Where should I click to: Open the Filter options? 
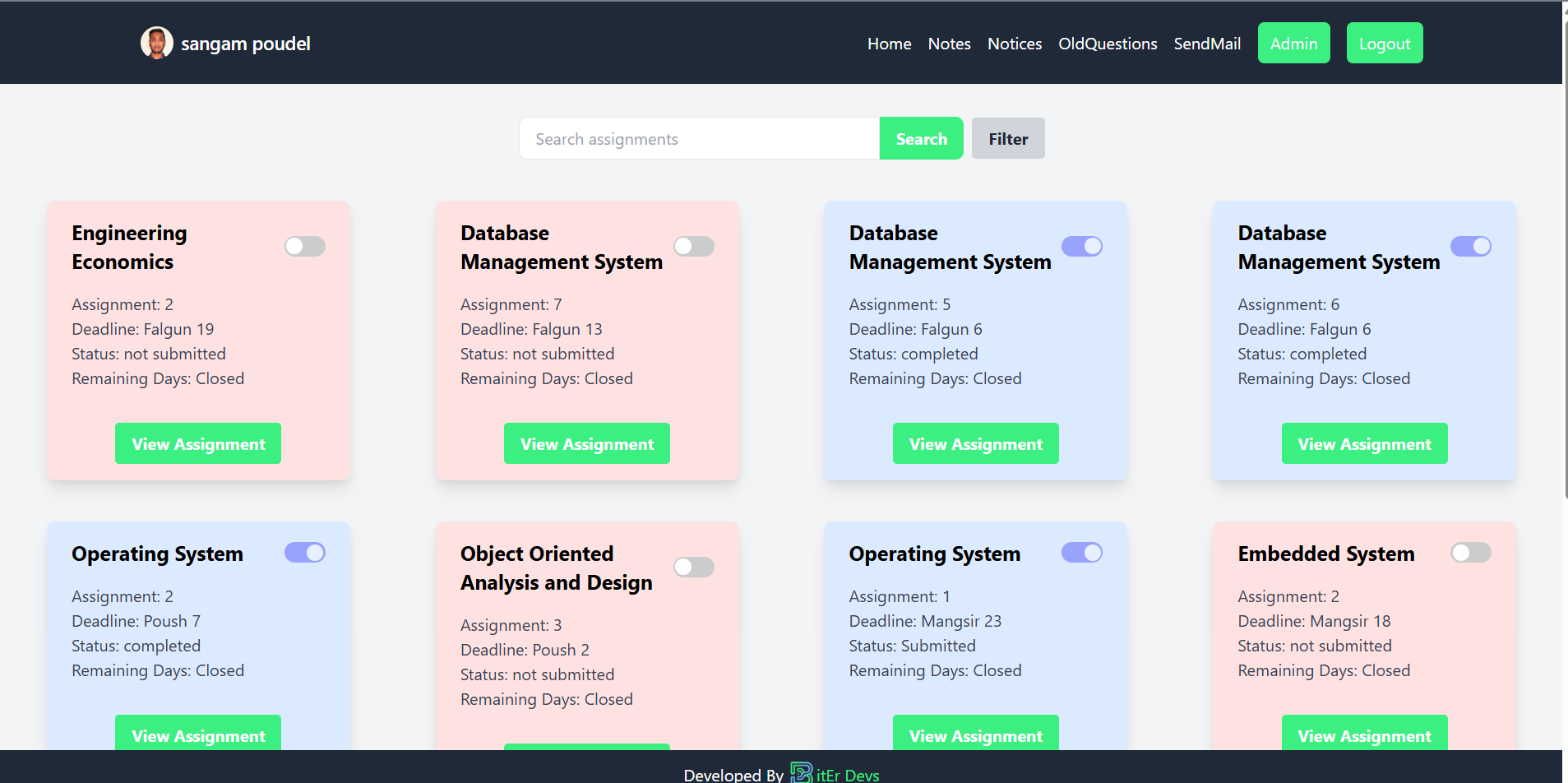tap(1008, 138)
